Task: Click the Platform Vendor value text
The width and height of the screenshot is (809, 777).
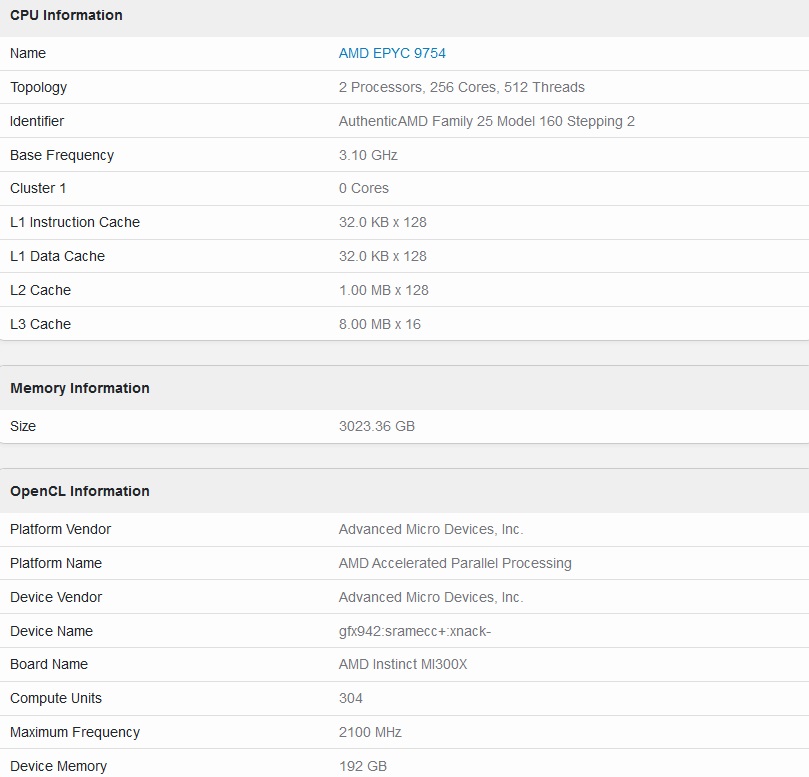Action: (x=431, y=529)
